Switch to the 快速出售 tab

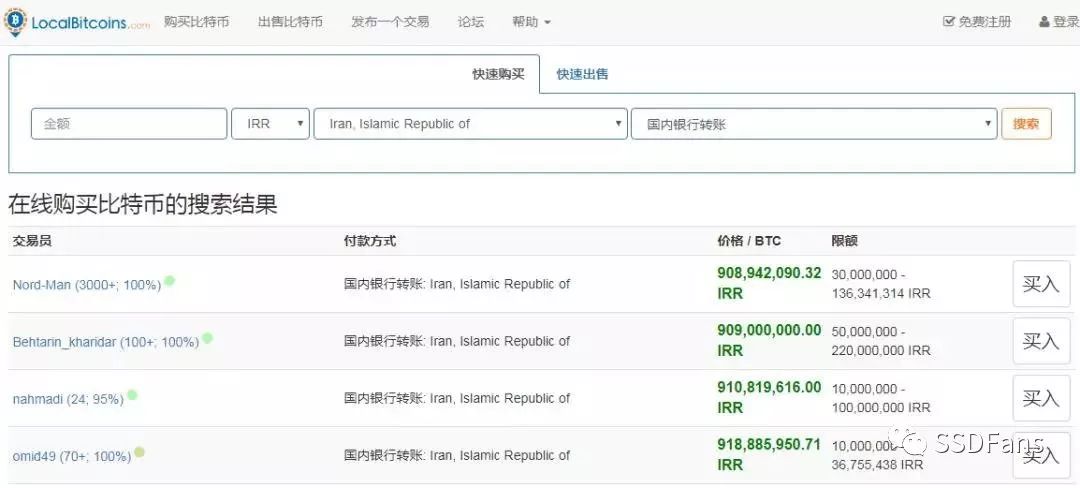click(x=583, y=74)
